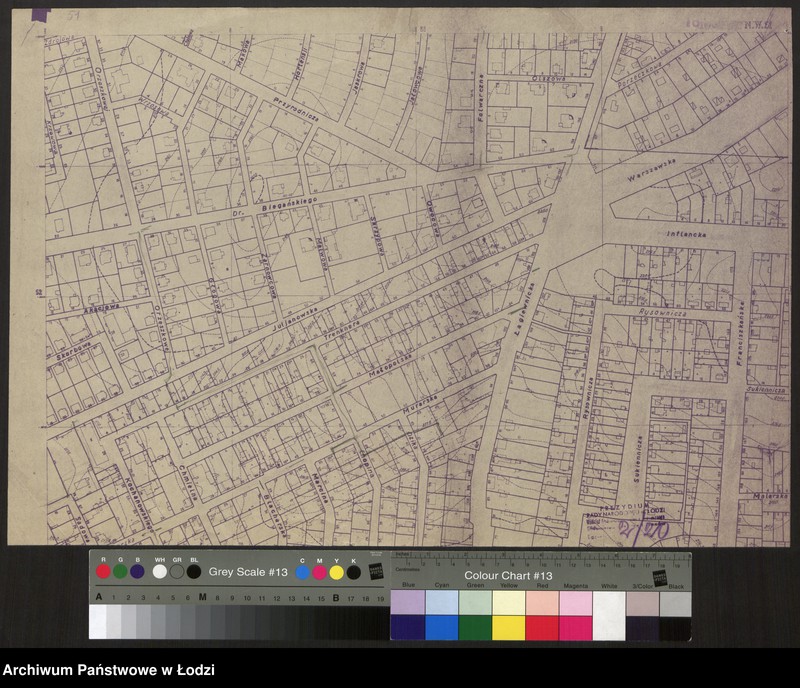Viewport: 800px width, 688px height.
Task: Select the bright Yellow swatch in Colour Chart
Action: [508, 628]
